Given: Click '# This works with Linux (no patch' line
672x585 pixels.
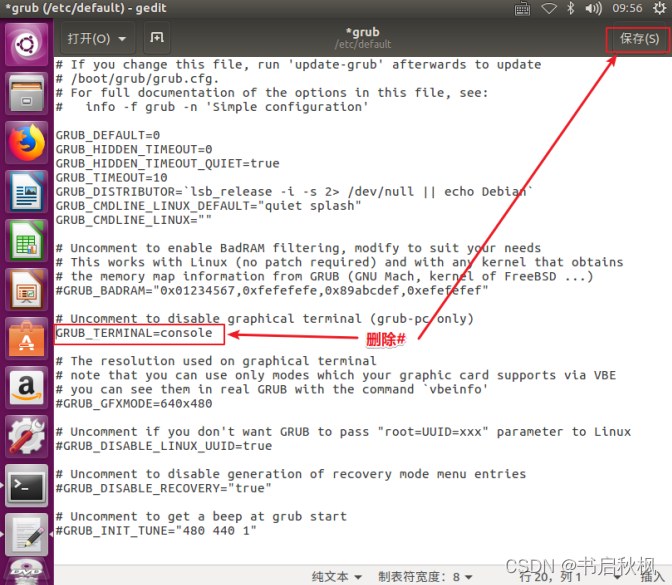Looking at the screenshot, I should (339, 262).
